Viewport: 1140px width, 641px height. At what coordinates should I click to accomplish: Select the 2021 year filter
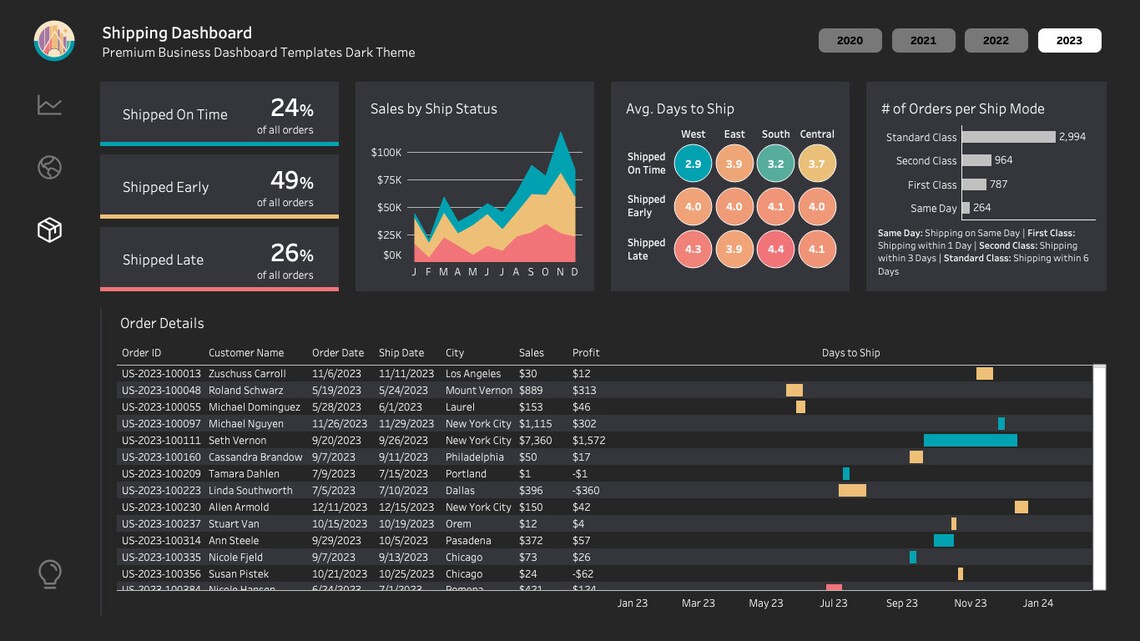923,41
